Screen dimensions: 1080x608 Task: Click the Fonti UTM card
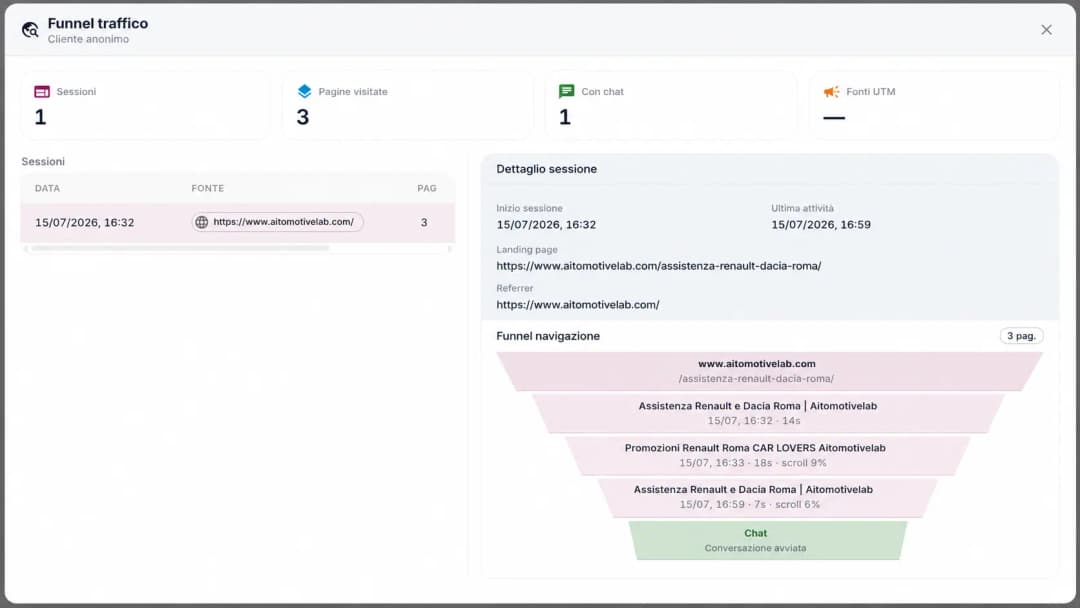click(x=935, y=105)
